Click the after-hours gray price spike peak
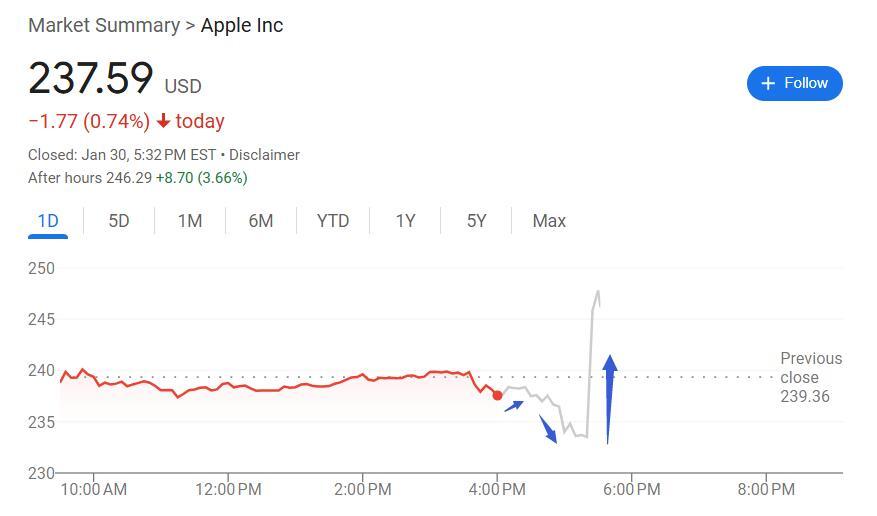The height and width of the screenshot is (516, 877). click(598, 292)
